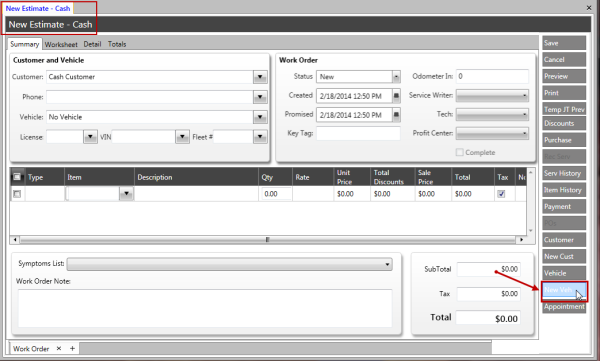Switch to the Totals tab
The width and height of the screenshot is (600, 361).
(117, 44)
